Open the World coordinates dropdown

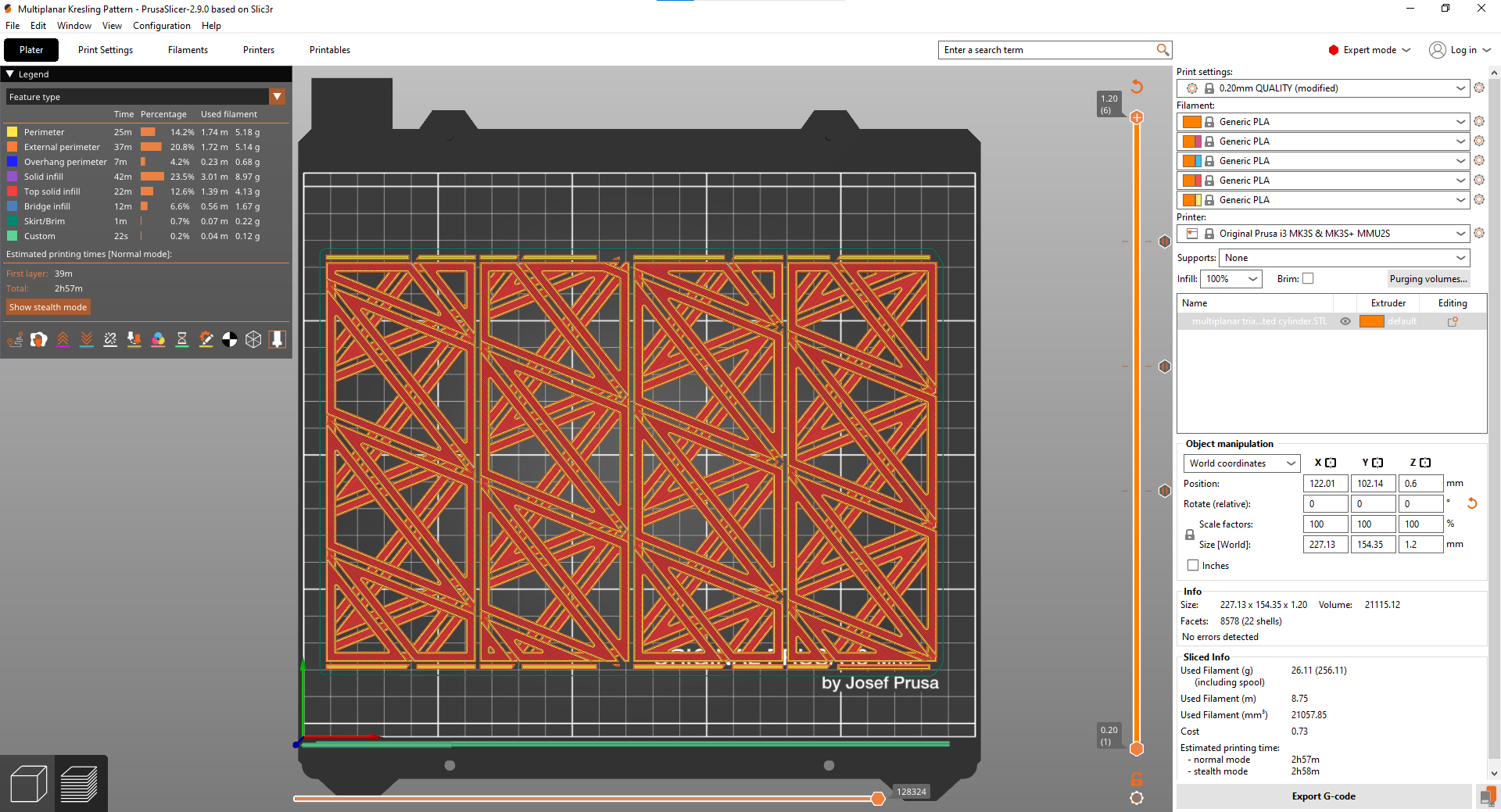(x=1241, y=463)
